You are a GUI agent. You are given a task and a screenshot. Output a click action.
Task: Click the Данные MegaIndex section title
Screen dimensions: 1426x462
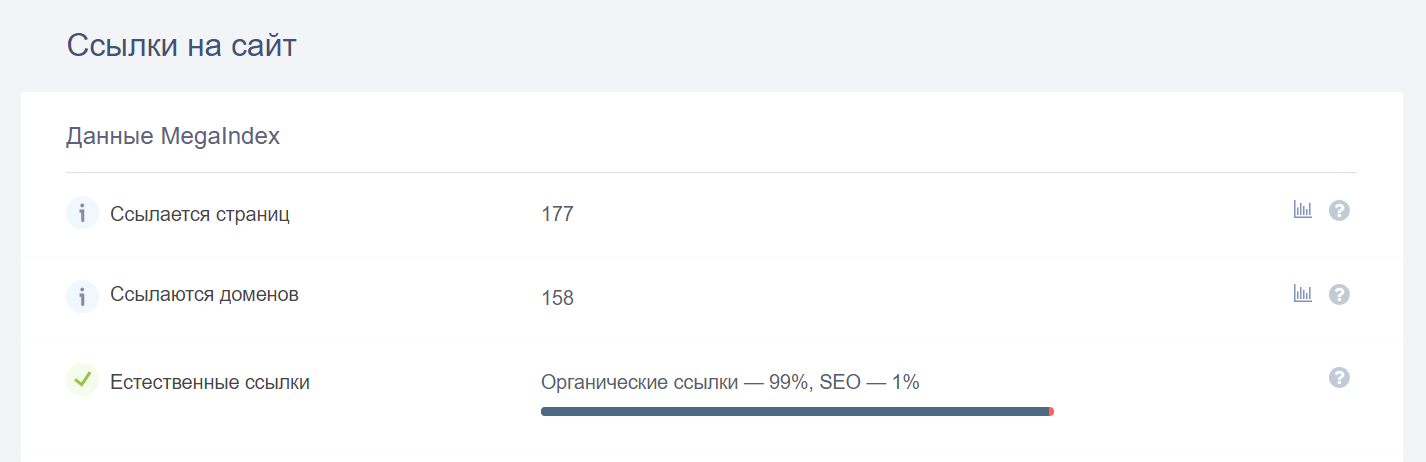point(173,137)
